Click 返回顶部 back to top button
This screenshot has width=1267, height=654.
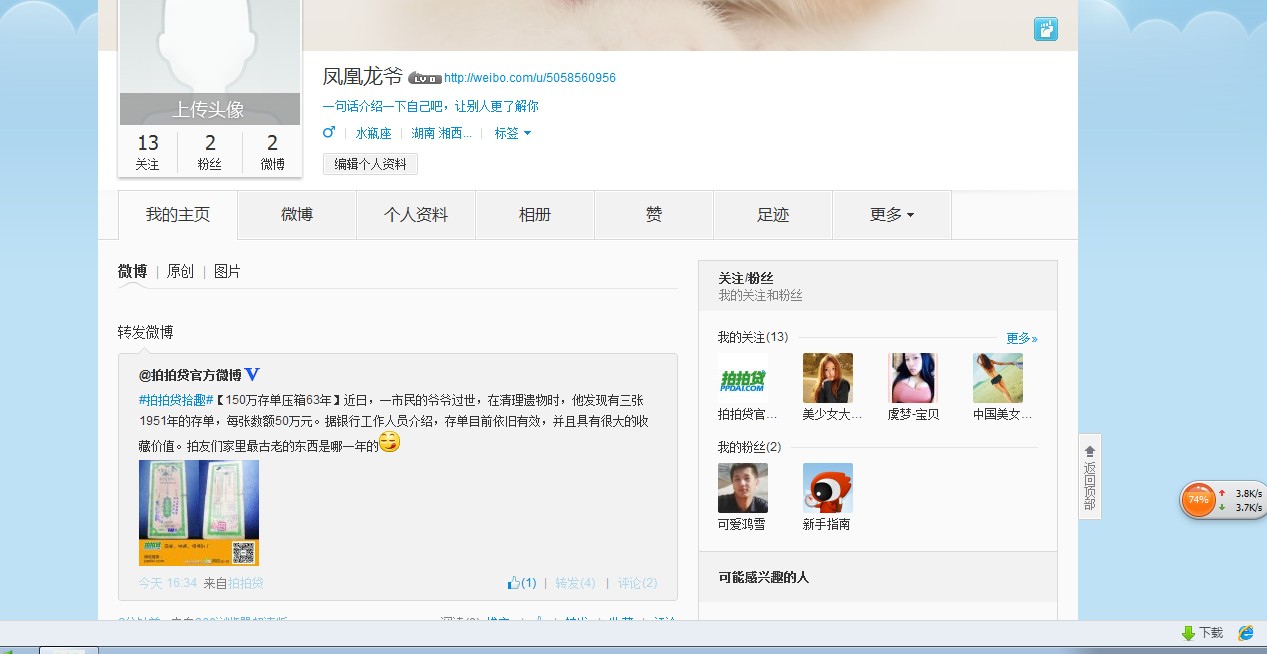[1090, 477]
